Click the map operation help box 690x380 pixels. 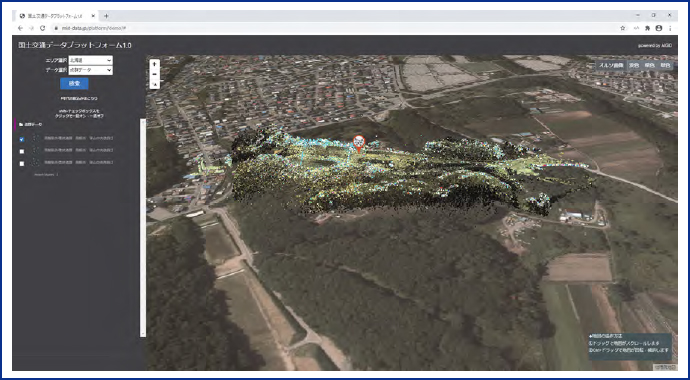[x=629, y=347]
